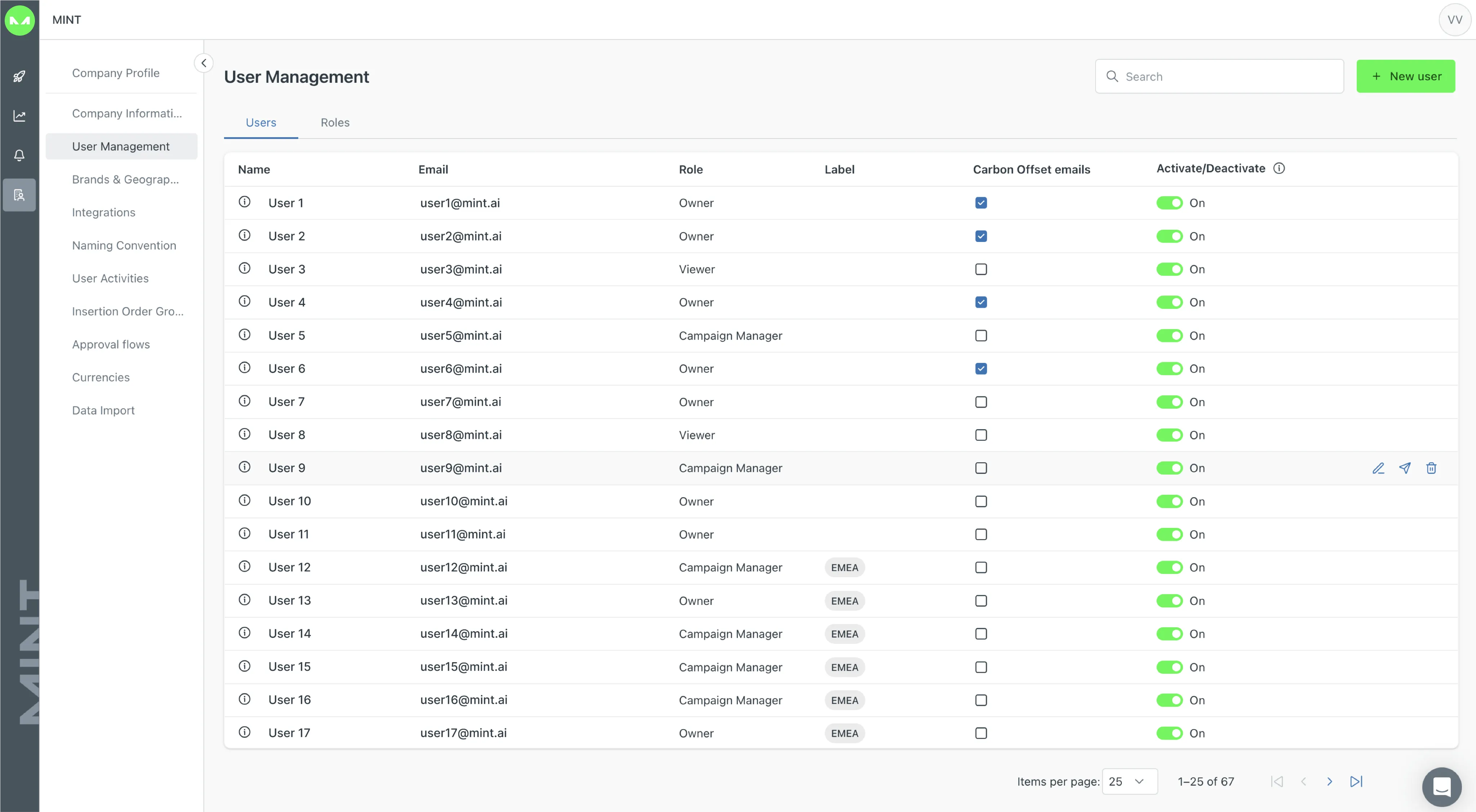Screen dimensions: 1476x812
Task: Open Items per page dropdown
Action: coord(1129,782)
